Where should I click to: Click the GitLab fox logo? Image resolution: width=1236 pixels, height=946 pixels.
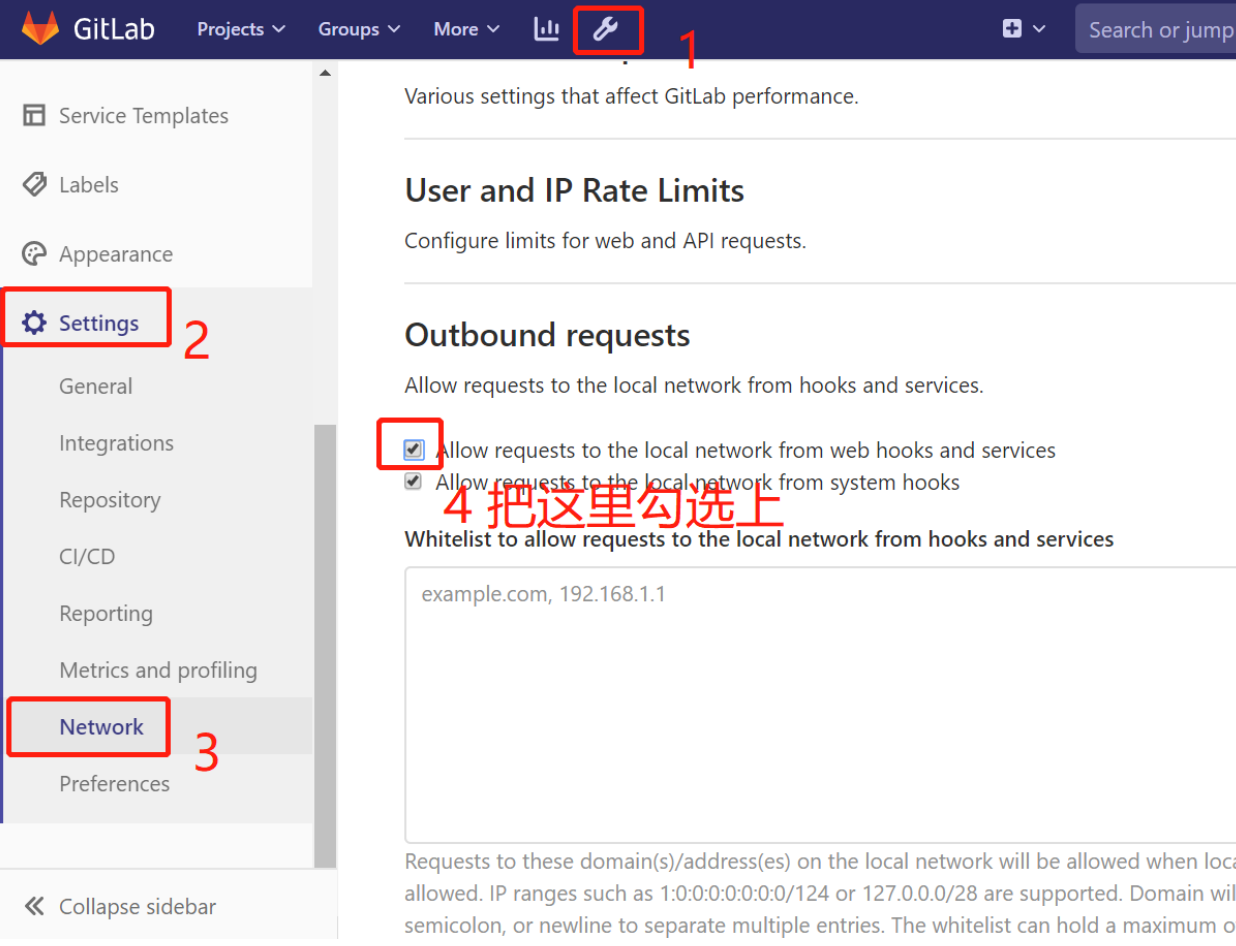41,28
